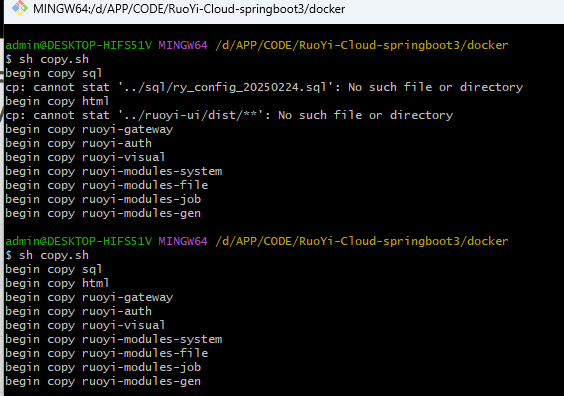The image size is (564, 396).
Task: Click 'begin copy ruoyi-modules-system' in second run output
Action: tap(114, 340)
